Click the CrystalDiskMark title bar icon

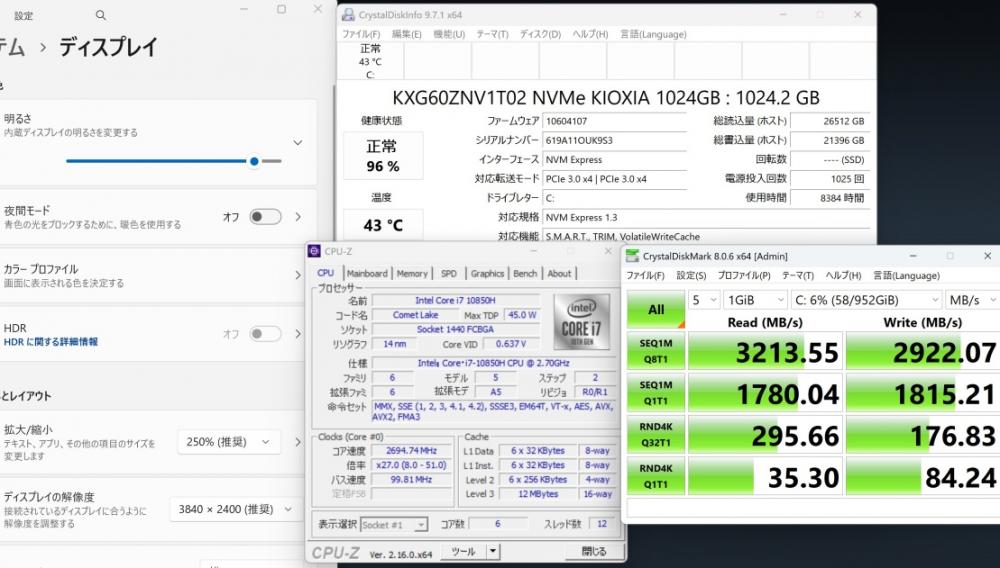(x=632, y=256)
